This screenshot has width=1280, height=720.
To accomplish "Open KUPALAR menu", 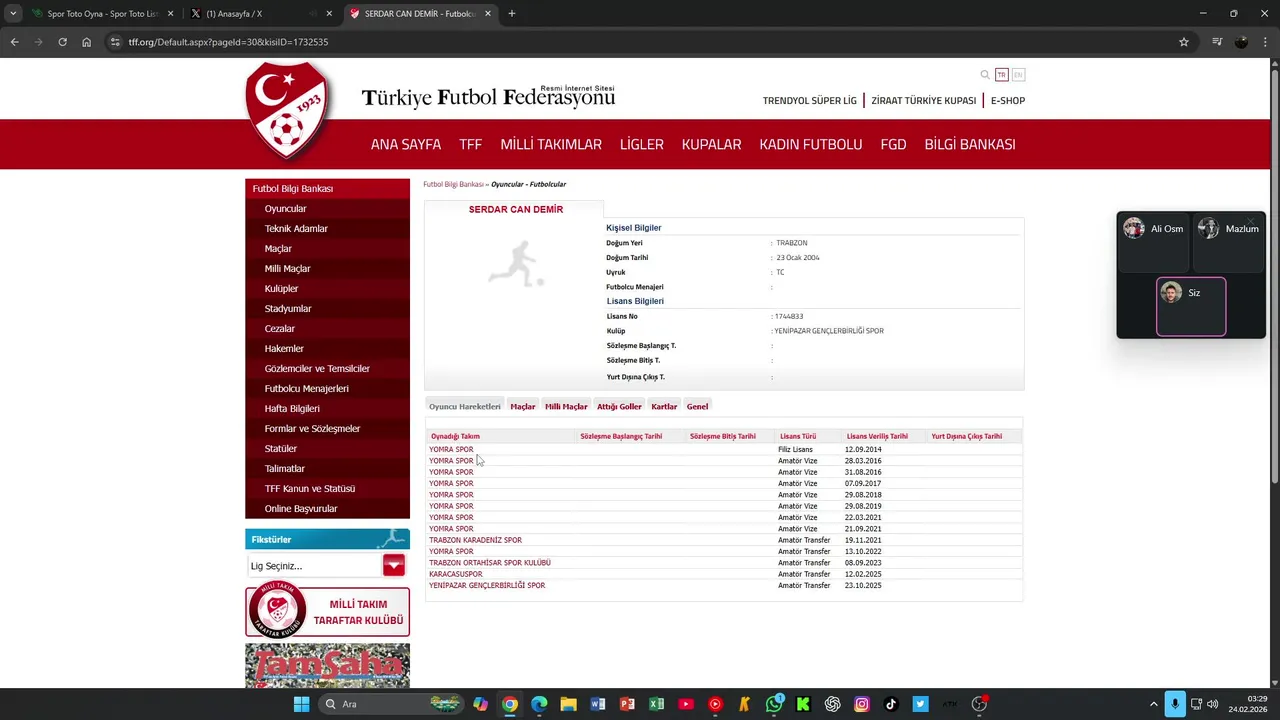I will [x=711, y=144].
